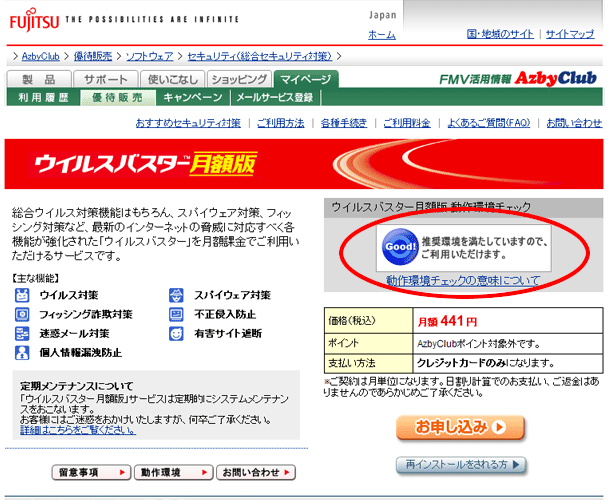Image resolution: width=610 pixels, height=500 pixels.
Task: Select the 優待販売 sub-tab
Action: pos(118,98)
